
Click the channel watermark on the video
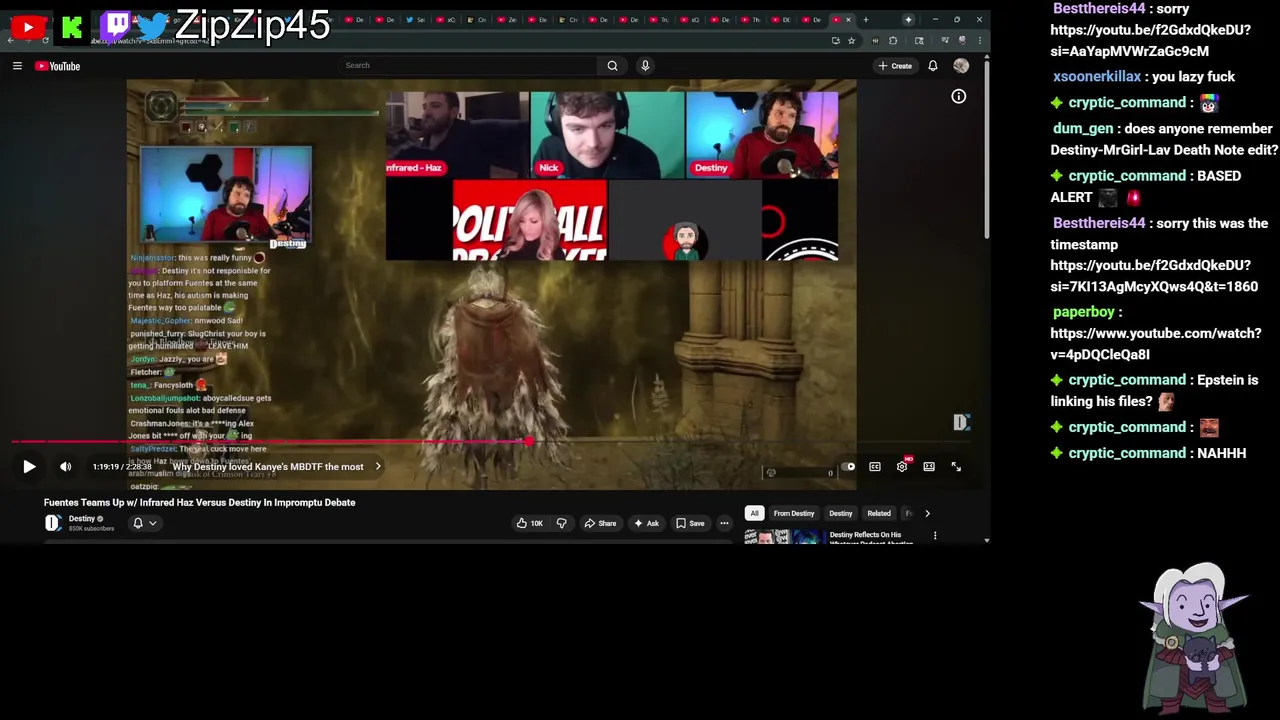[x=960, y=422]
